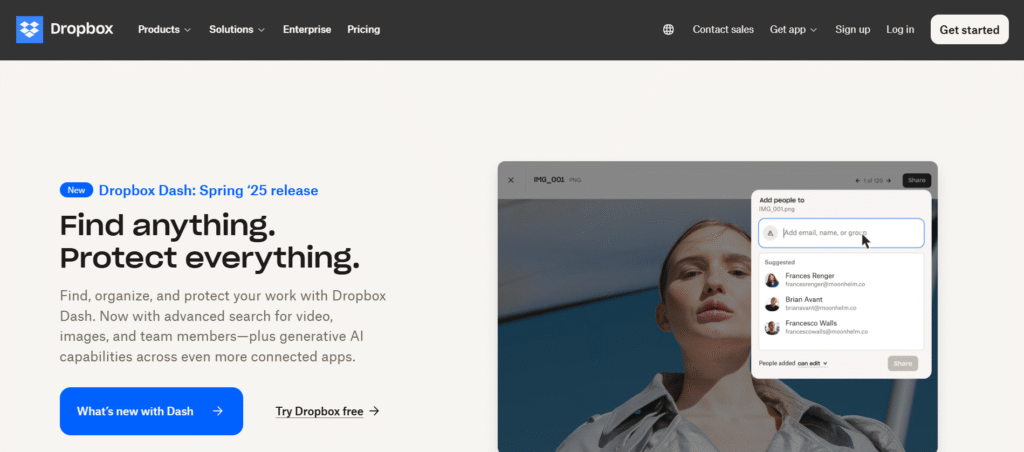Click the greyed Share button in the dialog
This screenshot has width=1024, height=452.
pos(903,363)
